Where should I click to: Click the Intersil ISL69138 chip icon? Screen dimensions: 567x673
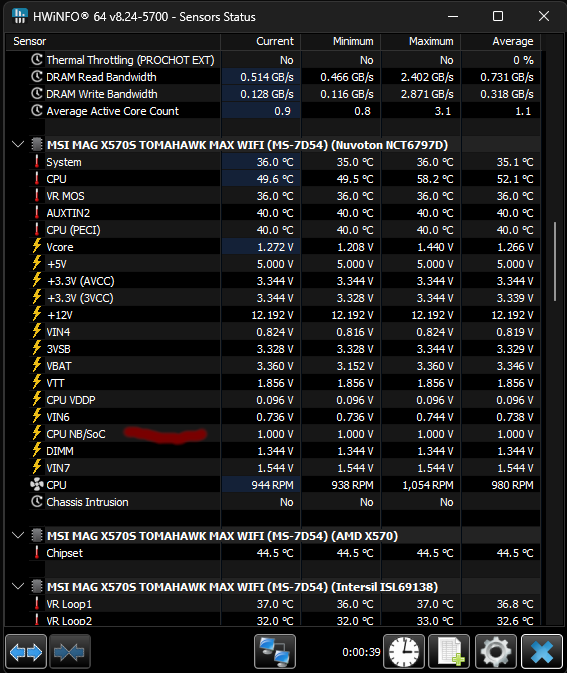[37, 587]
